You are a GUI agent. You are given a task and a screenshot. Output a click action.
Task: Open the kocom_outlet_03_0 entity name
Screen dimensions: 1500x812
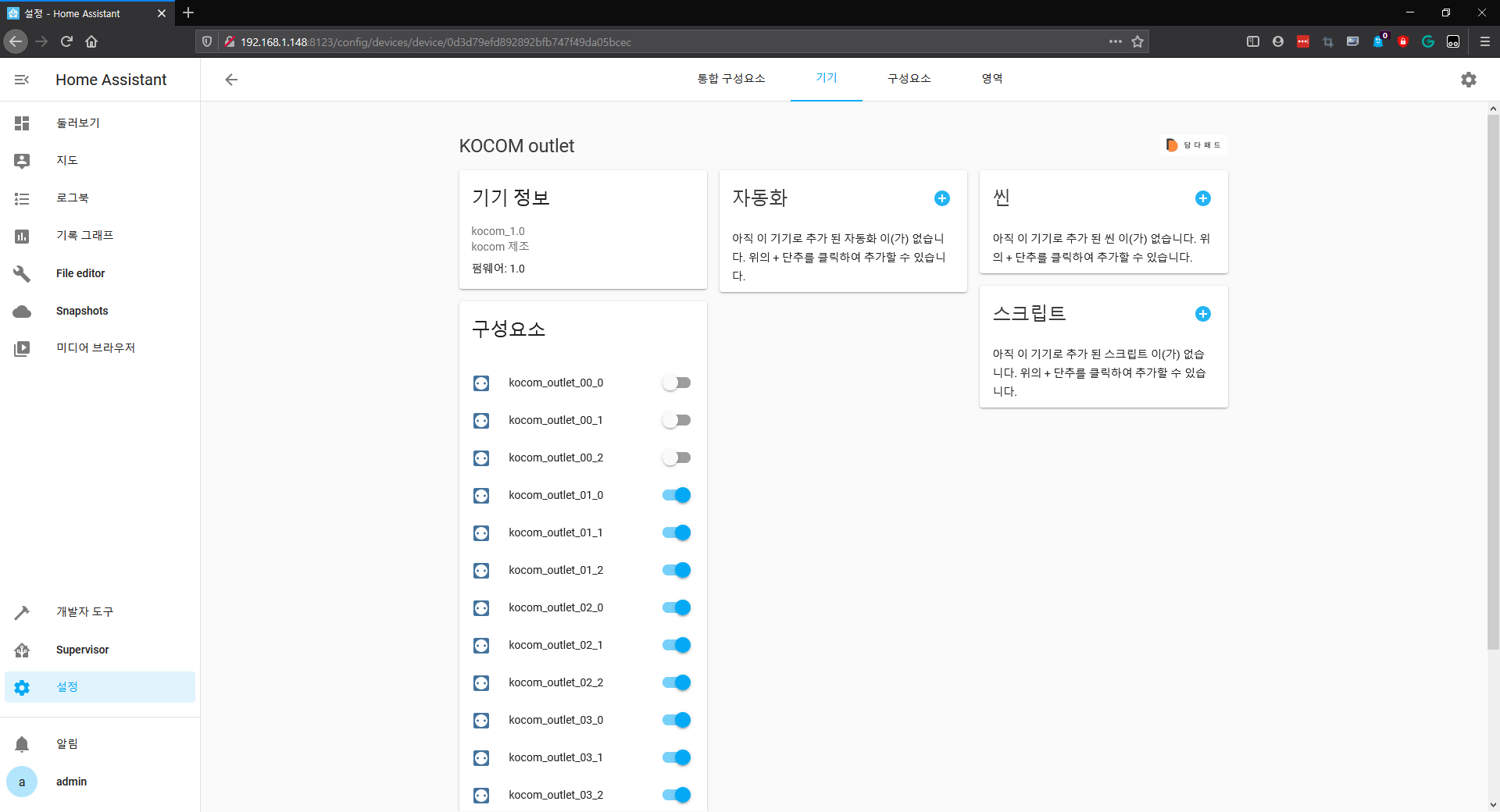tap(555, 720)
